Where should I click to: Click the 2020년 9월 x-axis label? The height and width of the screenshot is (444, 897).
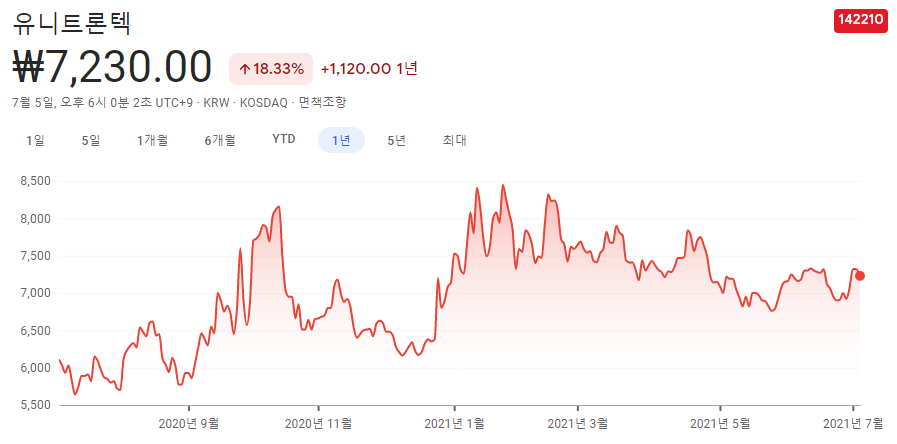pyautogui.click(x=188, y=423)
